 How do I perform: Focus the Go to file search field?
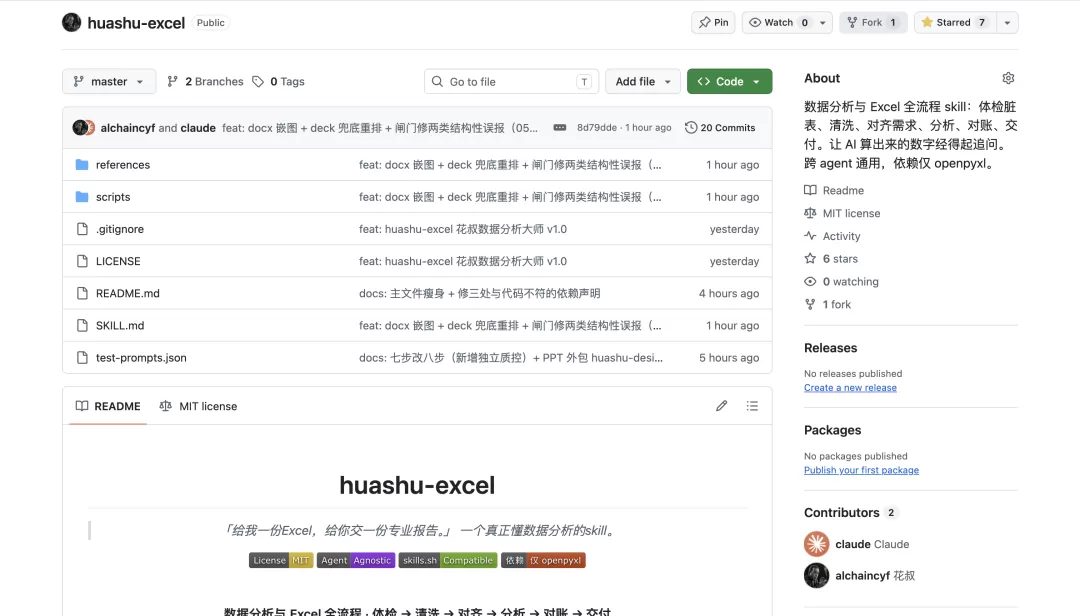[511, 81]
